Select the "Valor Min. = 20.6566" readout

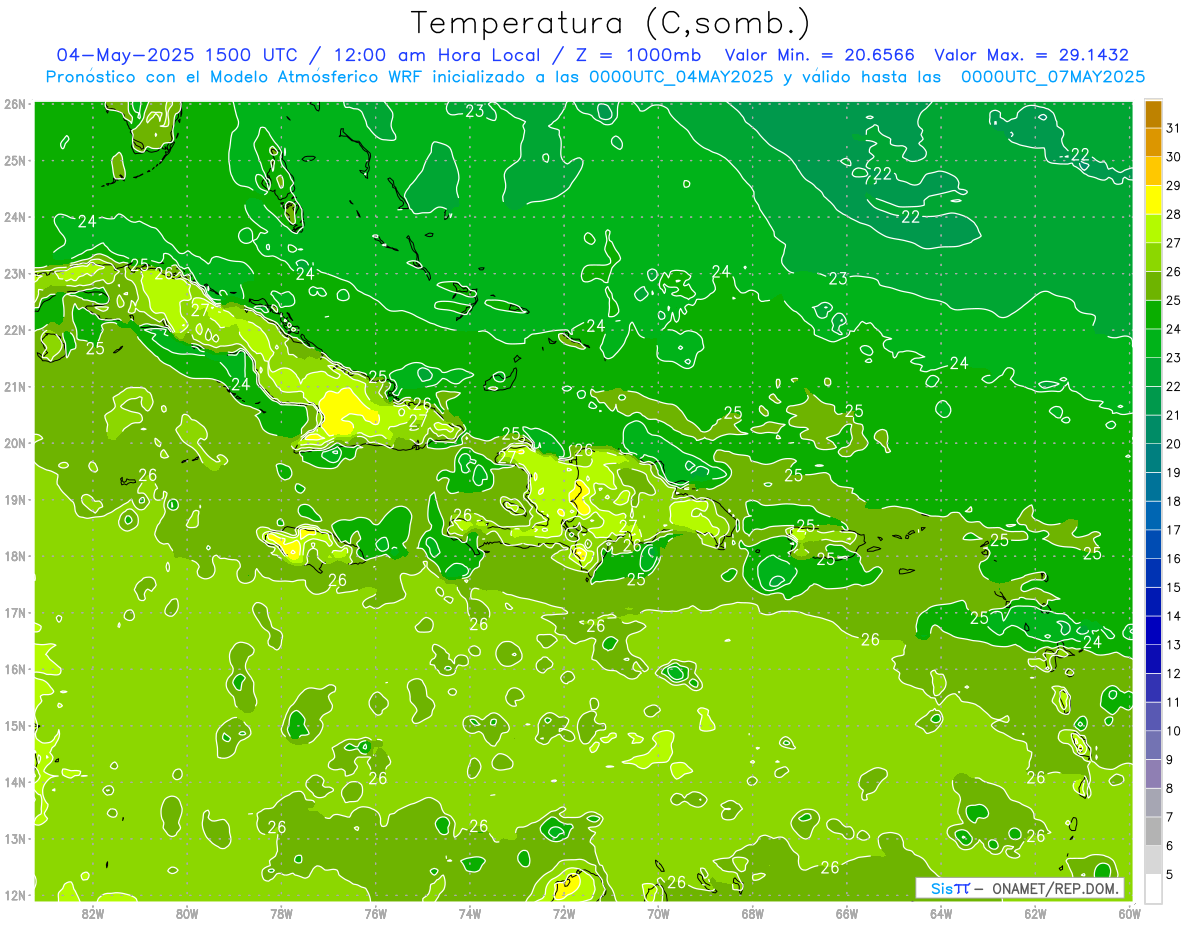tap(820, 55)
